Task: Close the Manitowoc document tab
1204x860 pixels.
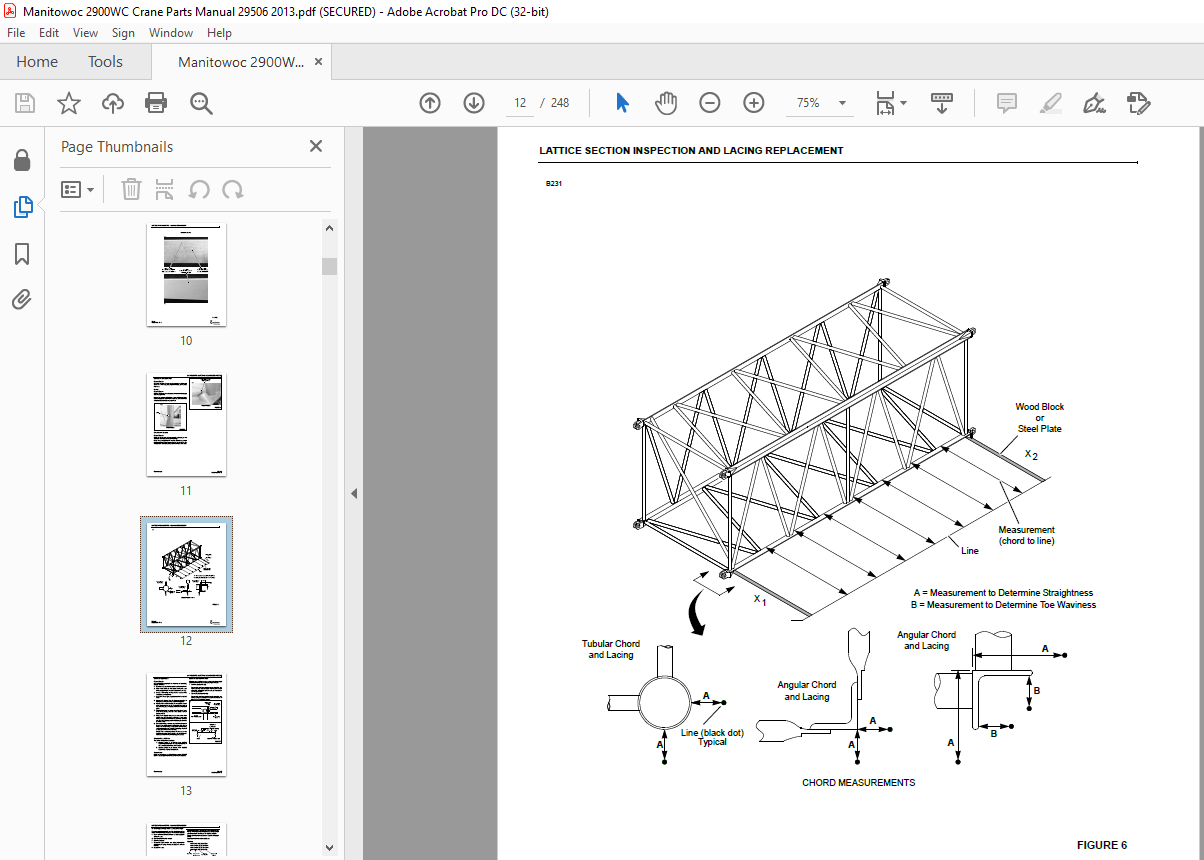Action: point(318,62)
